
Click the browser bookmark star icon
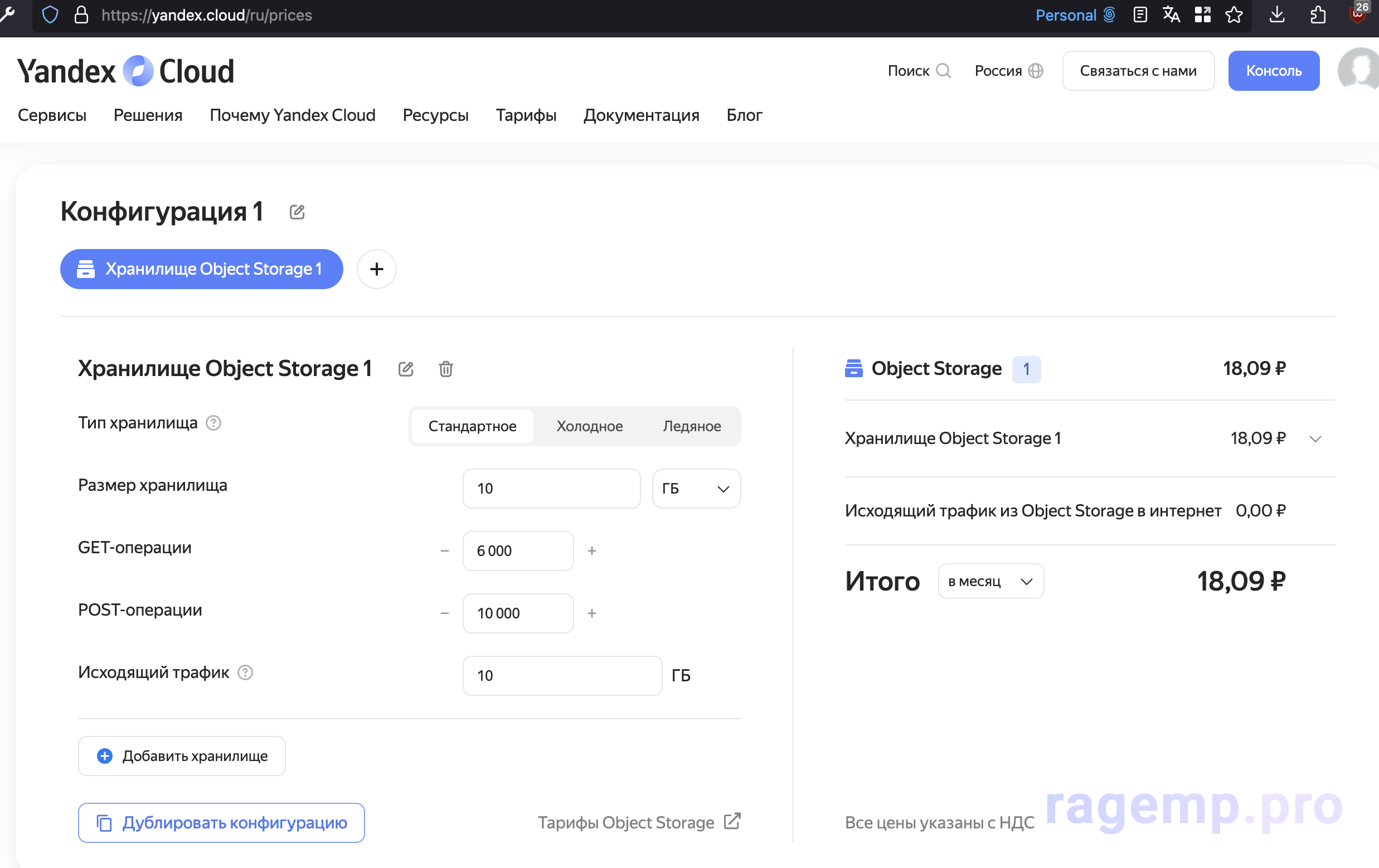(x=1234, y=15)
